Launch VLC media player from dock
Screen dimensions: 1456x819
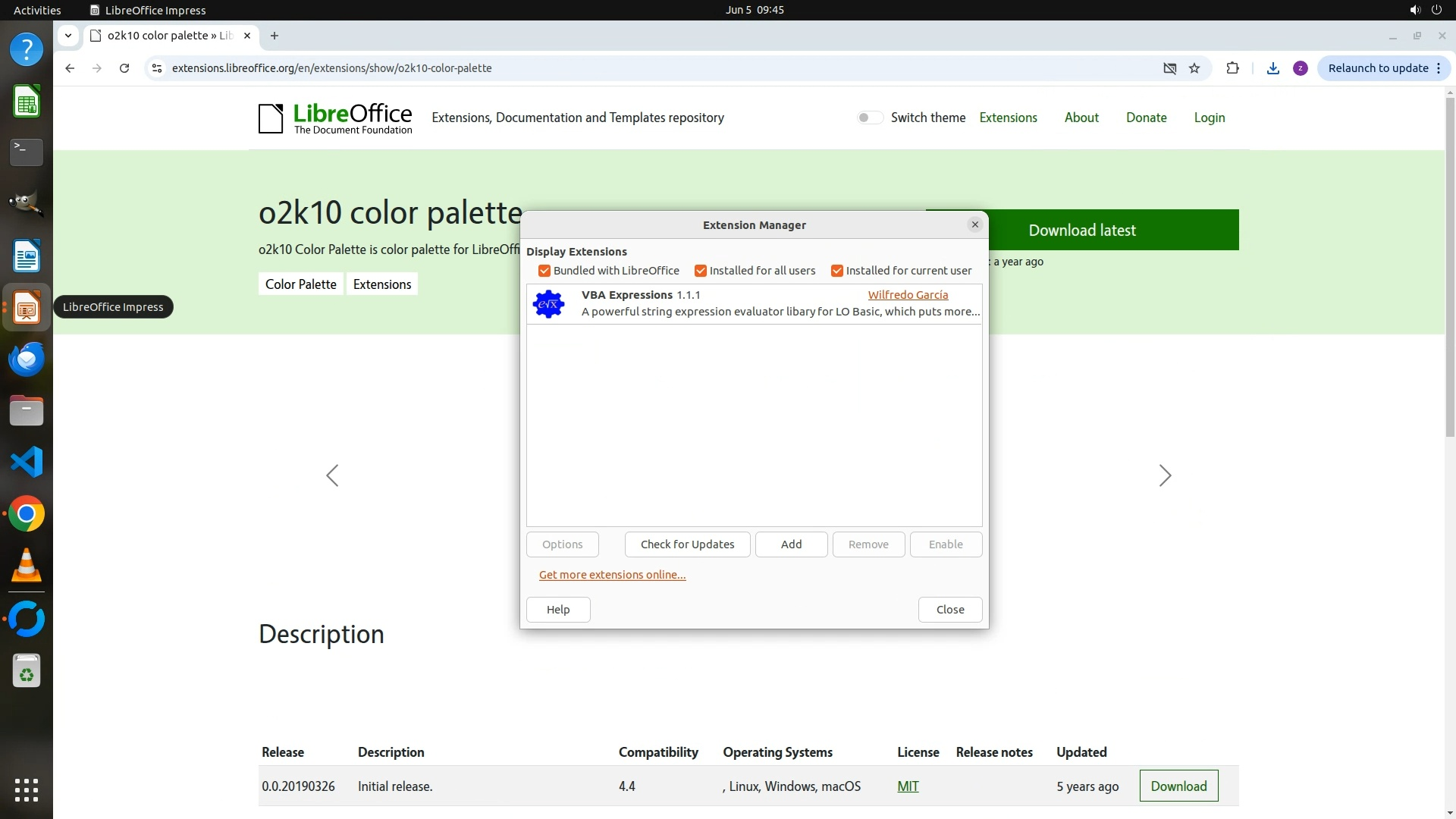click(x=27, y=566)
